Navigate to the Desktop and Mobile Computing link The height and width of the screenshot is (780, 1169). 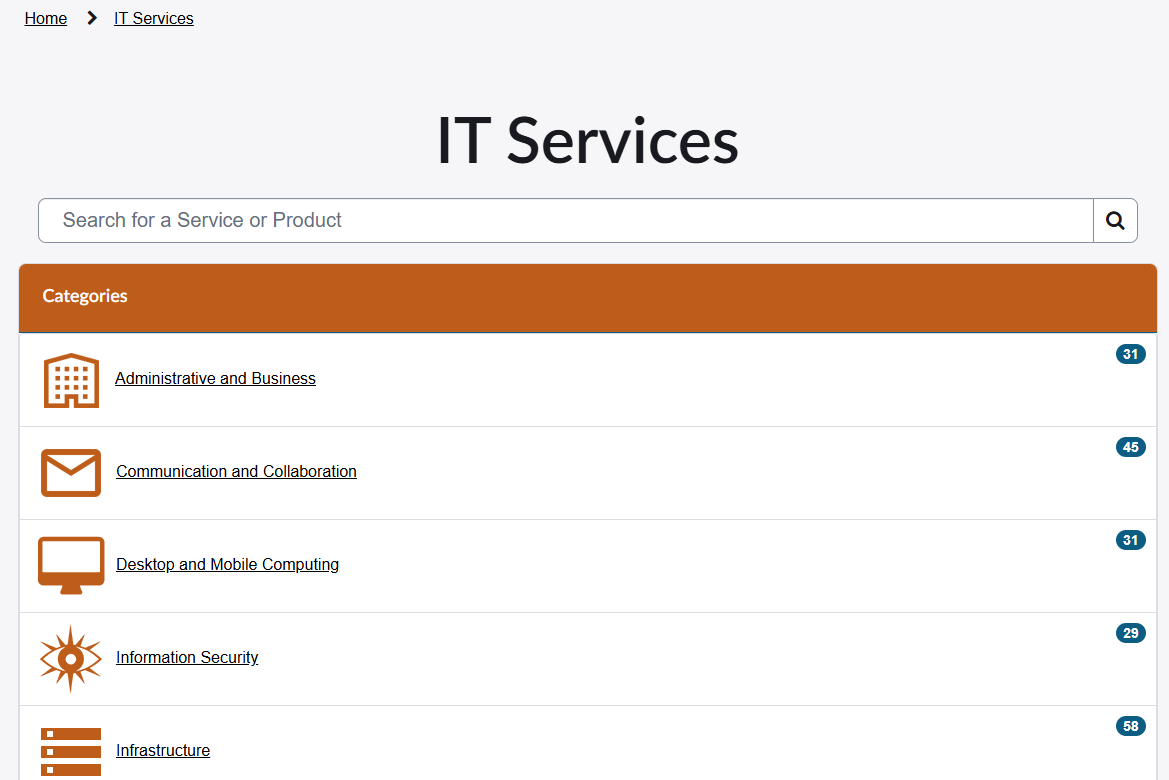click(227, 564)
